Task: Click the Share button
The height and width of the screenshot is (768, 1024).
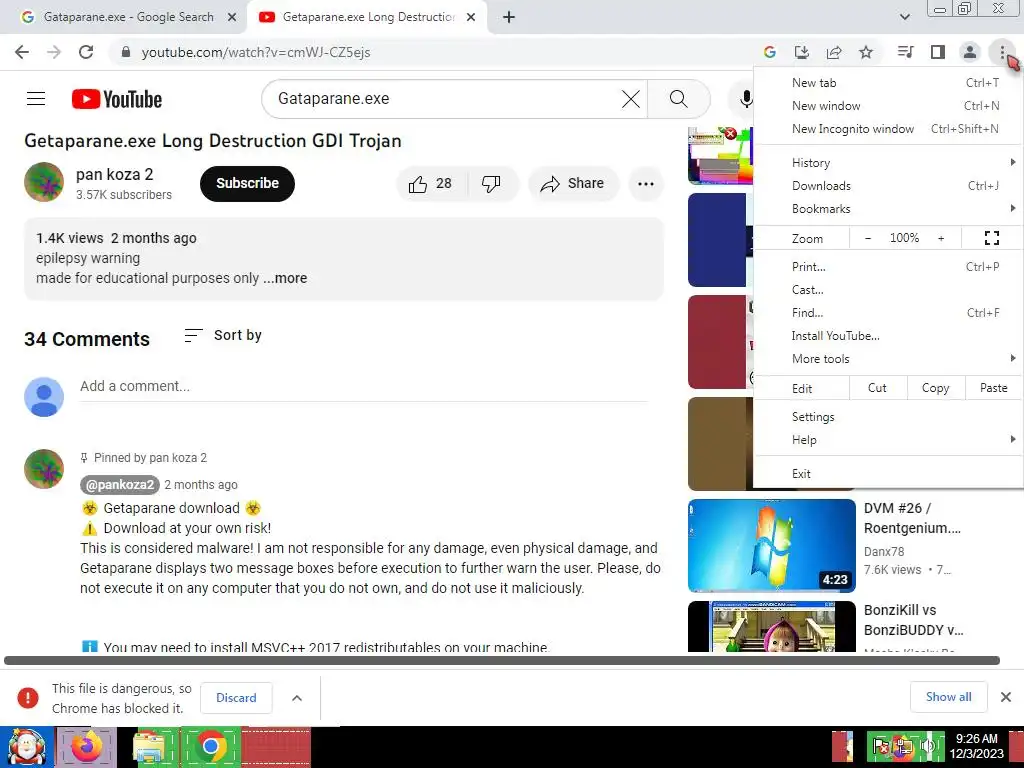Action: click(x=573, y=184)
